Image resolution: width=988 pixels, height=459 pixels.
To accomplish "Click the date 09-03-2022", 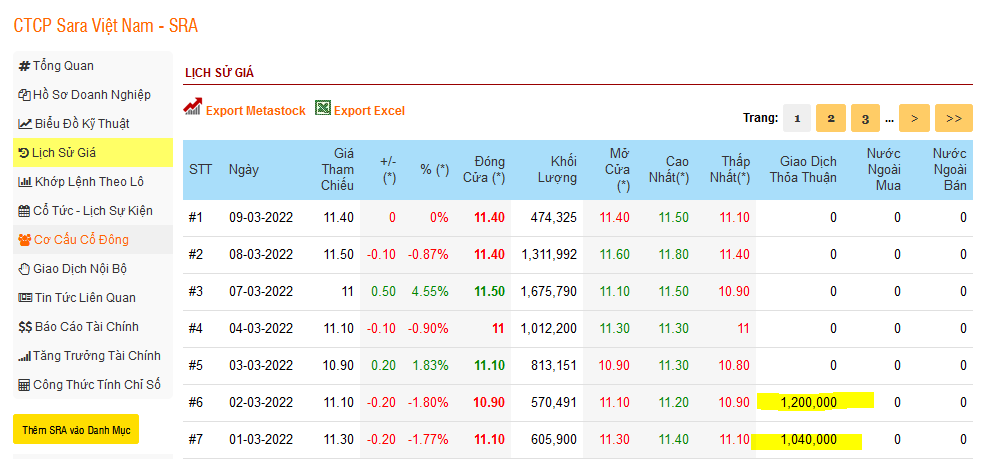I will click(261, 218).
